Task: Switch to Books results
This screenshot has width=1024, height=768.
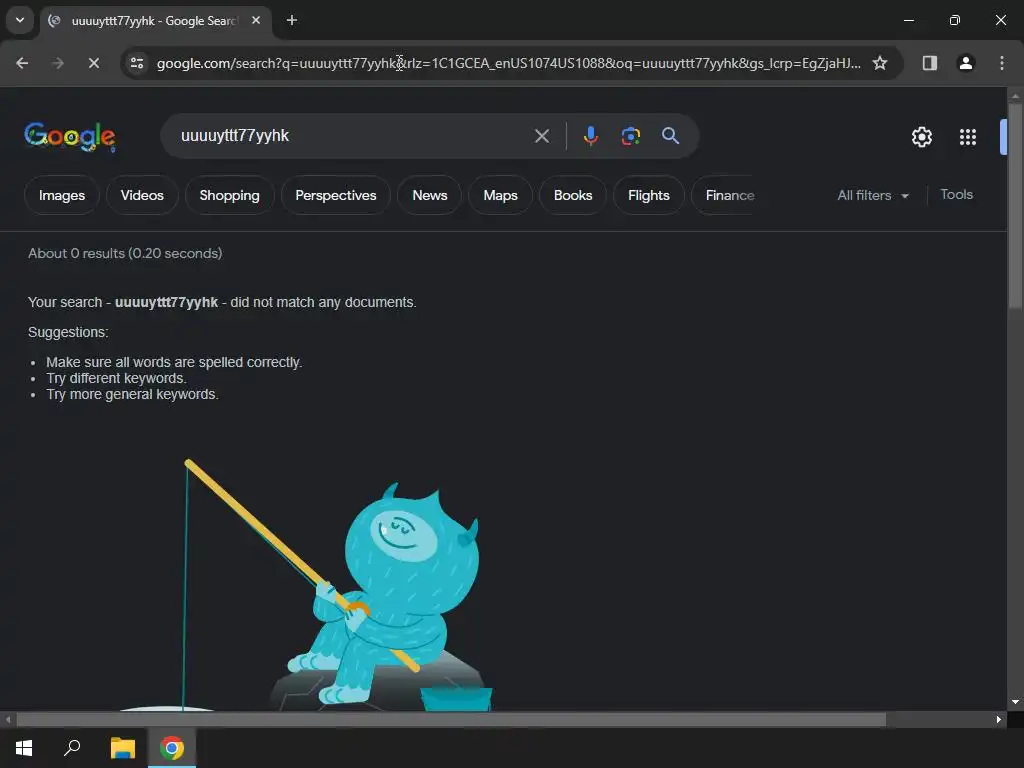Action: (573, 195)
